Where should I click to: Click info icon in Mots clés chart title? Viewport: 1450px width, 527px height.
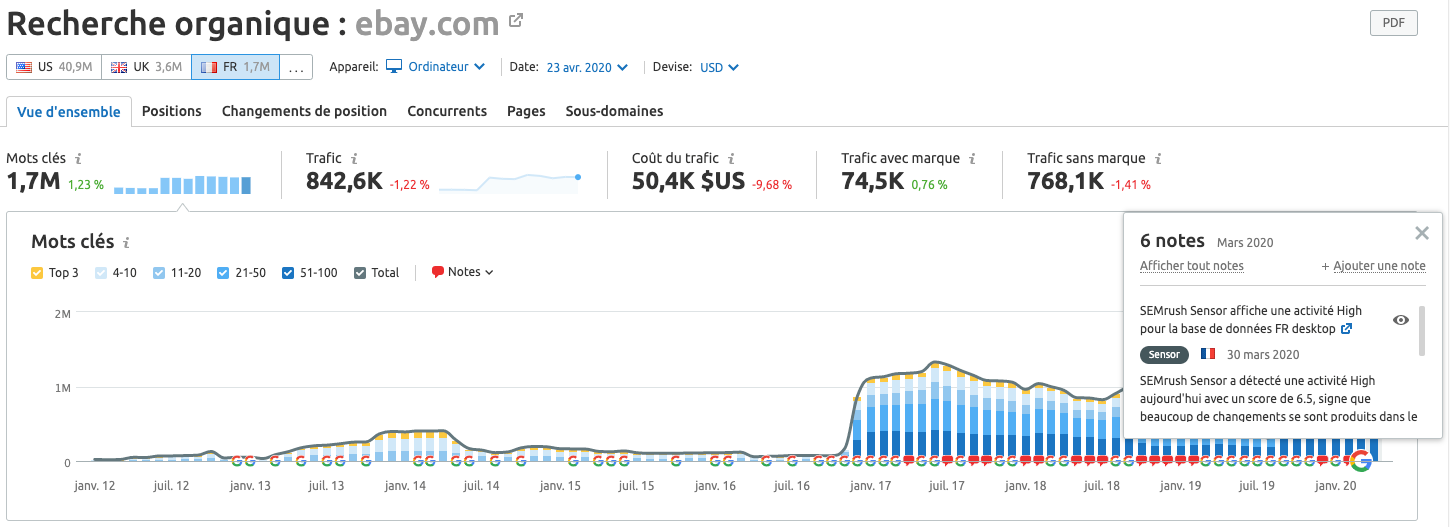pos(127,242)
